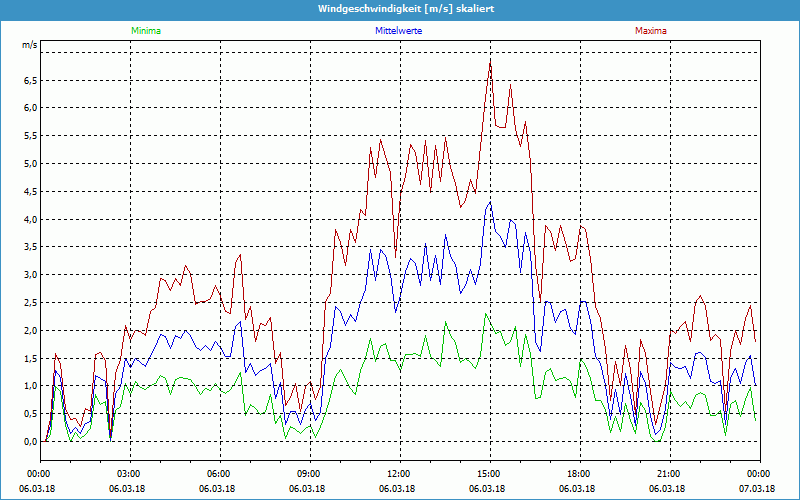The image size is (800, 500).
Task: Click the 12:00 time axis label
Action: pyautogui.click(x=398, y=474)
